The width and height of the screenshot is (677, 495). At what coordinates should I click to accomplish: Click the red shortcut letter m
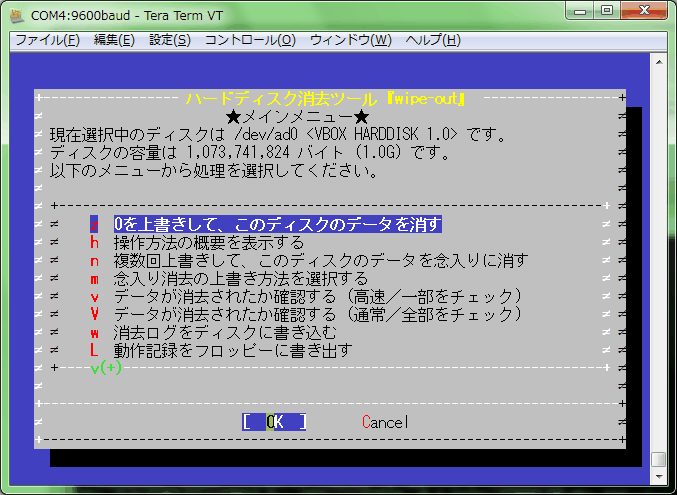[94, 279]
